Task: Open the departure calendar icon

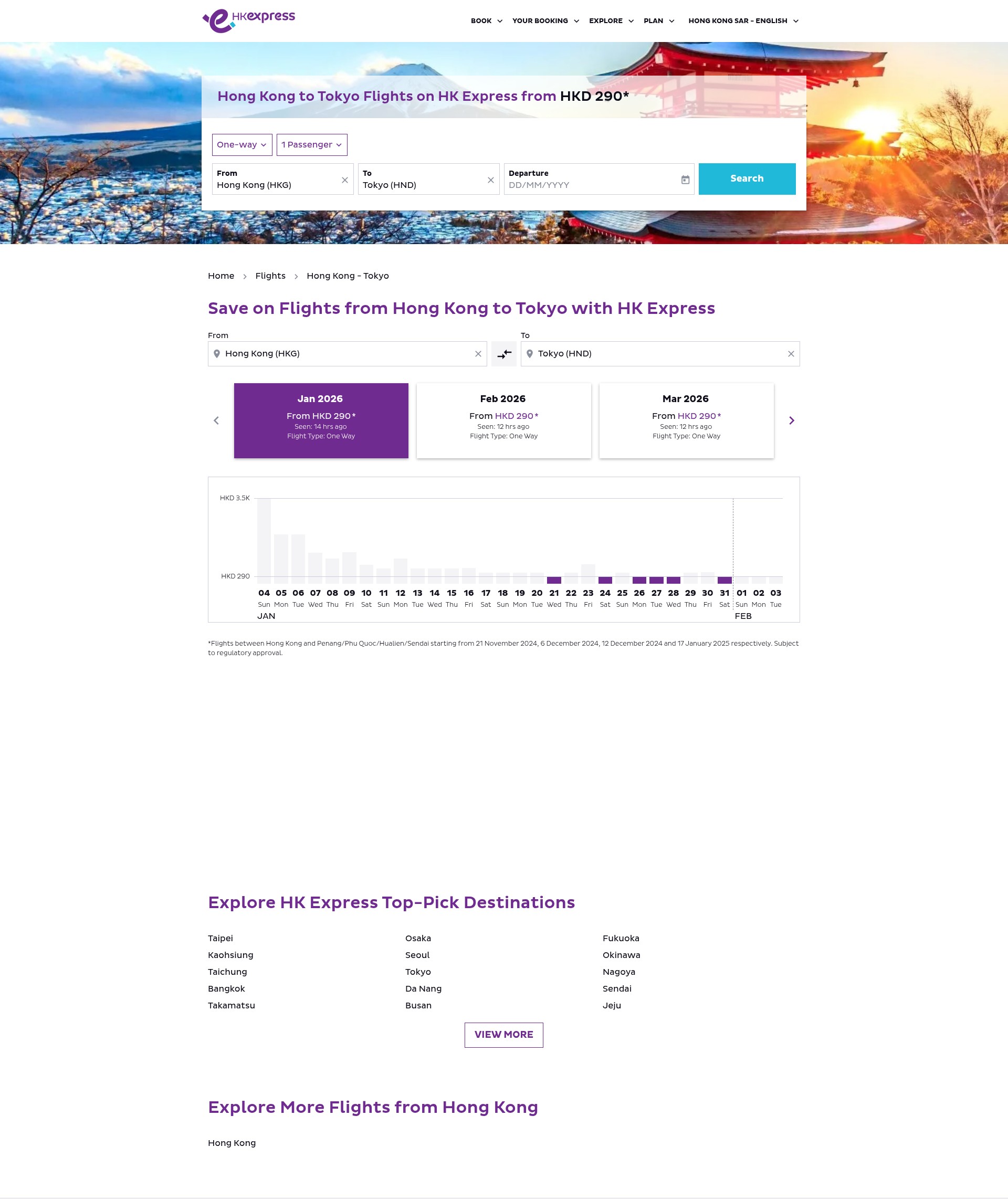Action: pyautogui.click(x=685, y=180)
